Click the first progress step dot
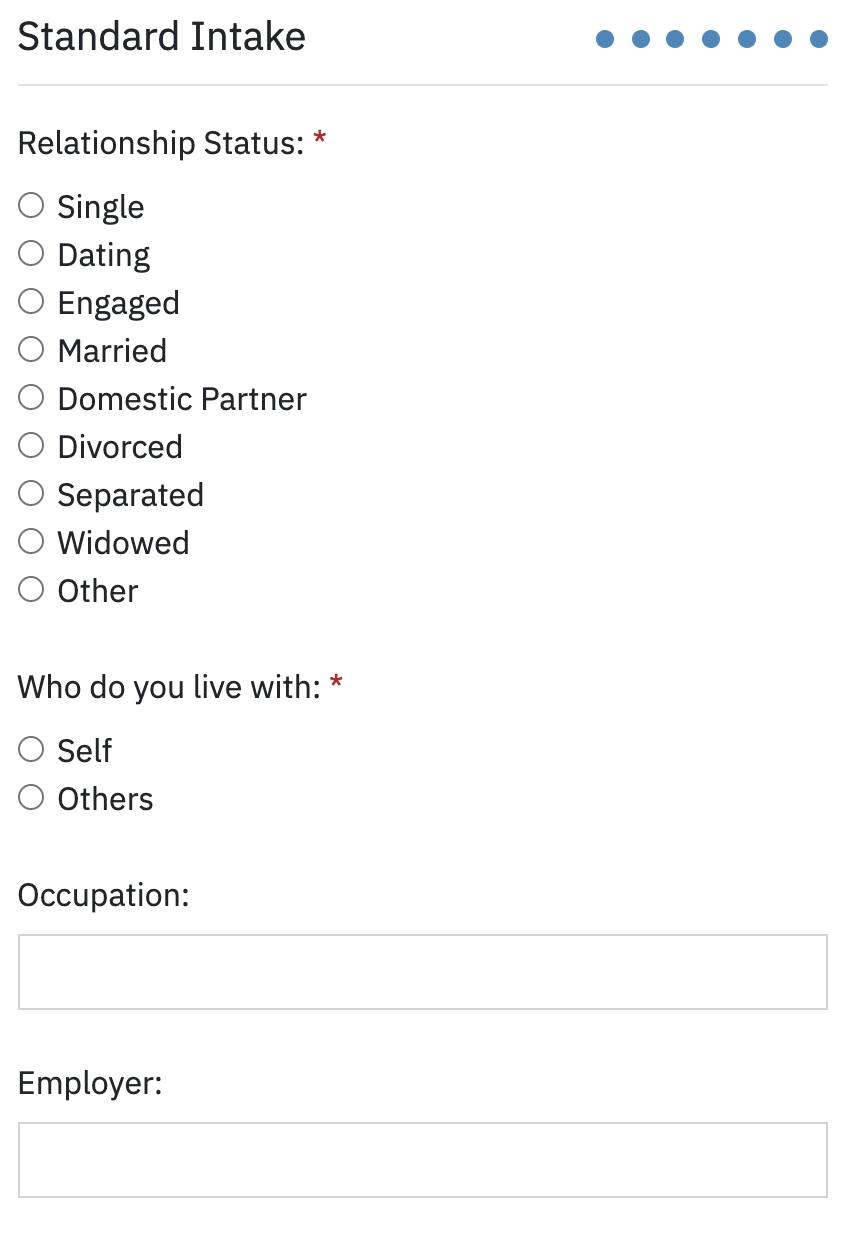The image size is (858, 1236). pos(605,39)
